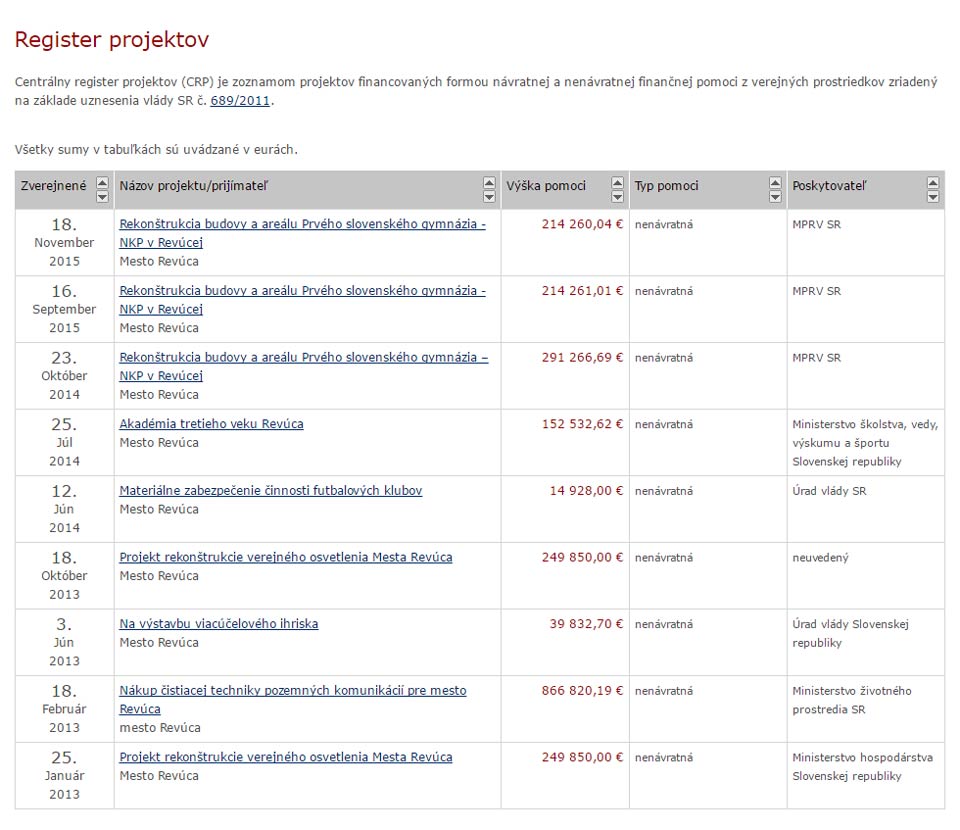Screen dimensions: 960x830
Task: Open the 689/2011 government resolution link
Action: click(240, 101)
